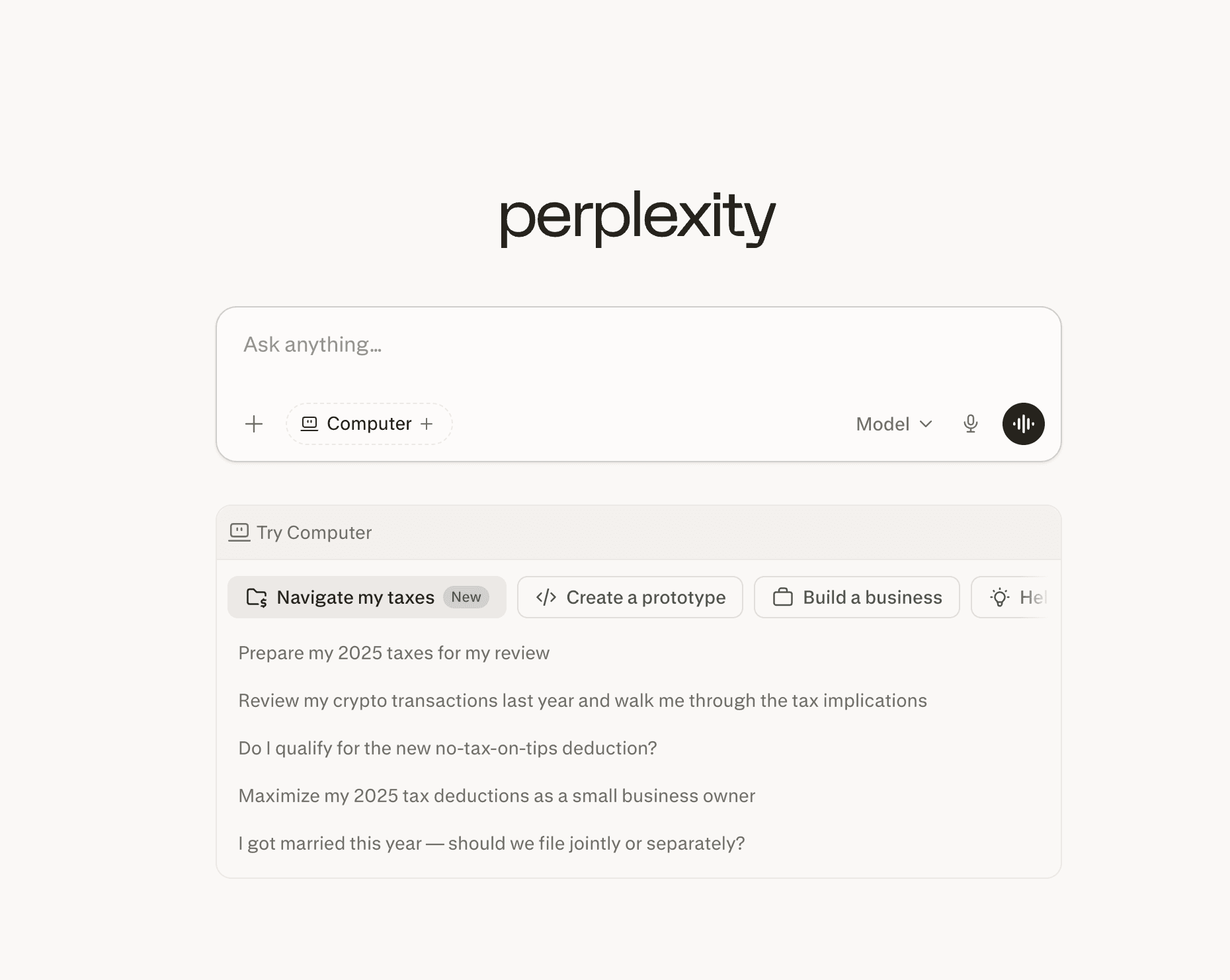Switch to the Create a prototype tab
Image resolution: width=1230 pixels, height=980 pixels.
[x=630, y=597]
